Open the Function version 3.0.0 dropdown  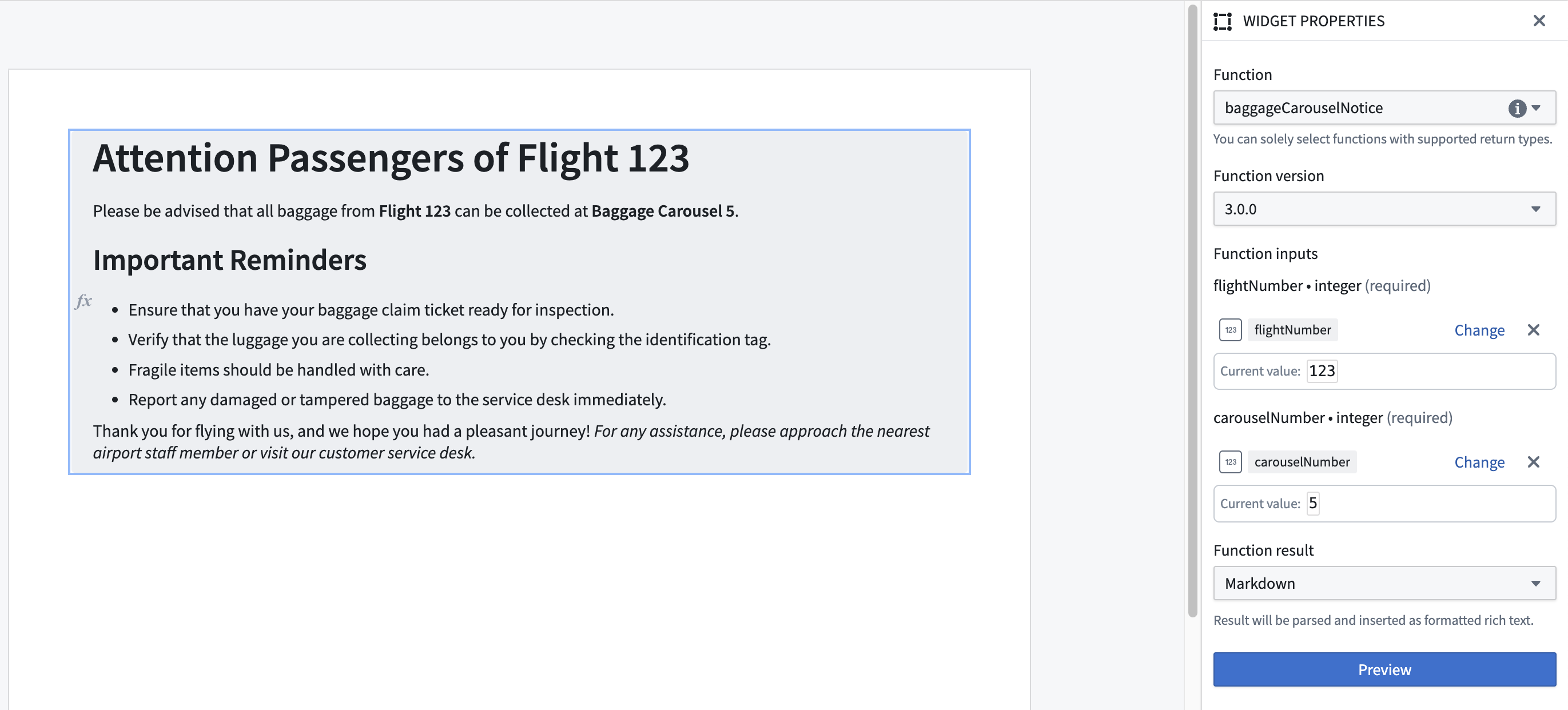point(1384,209)
